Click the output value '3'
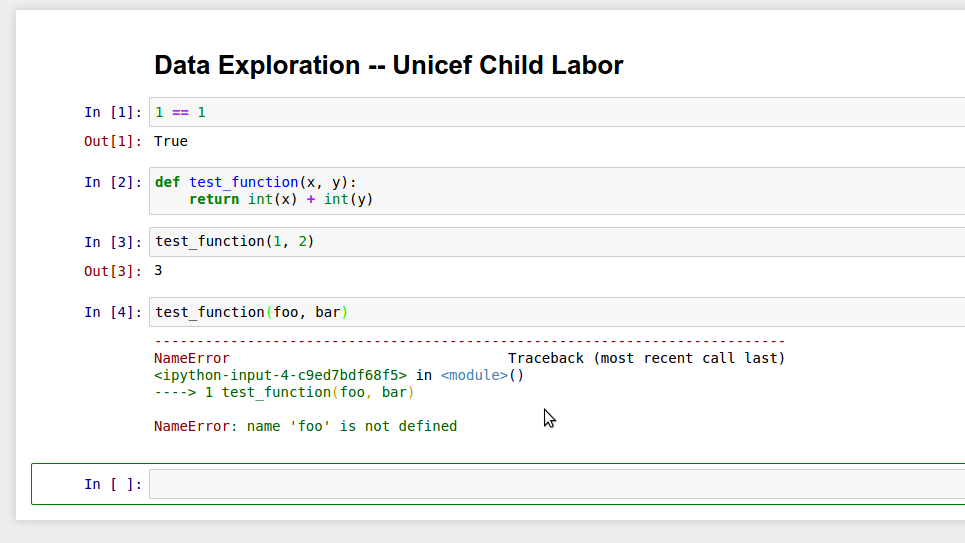Viewport: 965px width, 543px height. (158, 271)
